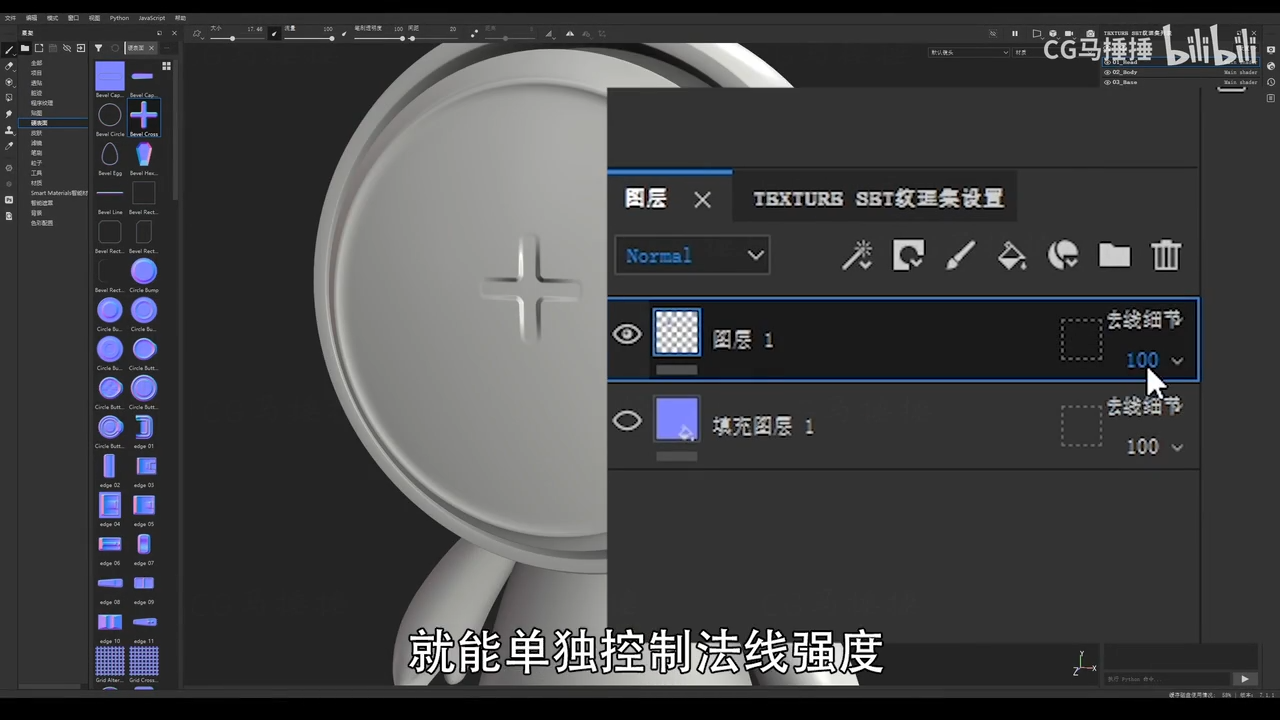Open the 文件 menu
This screenshot has height=720, width=1280.
[x=10, y=18]
